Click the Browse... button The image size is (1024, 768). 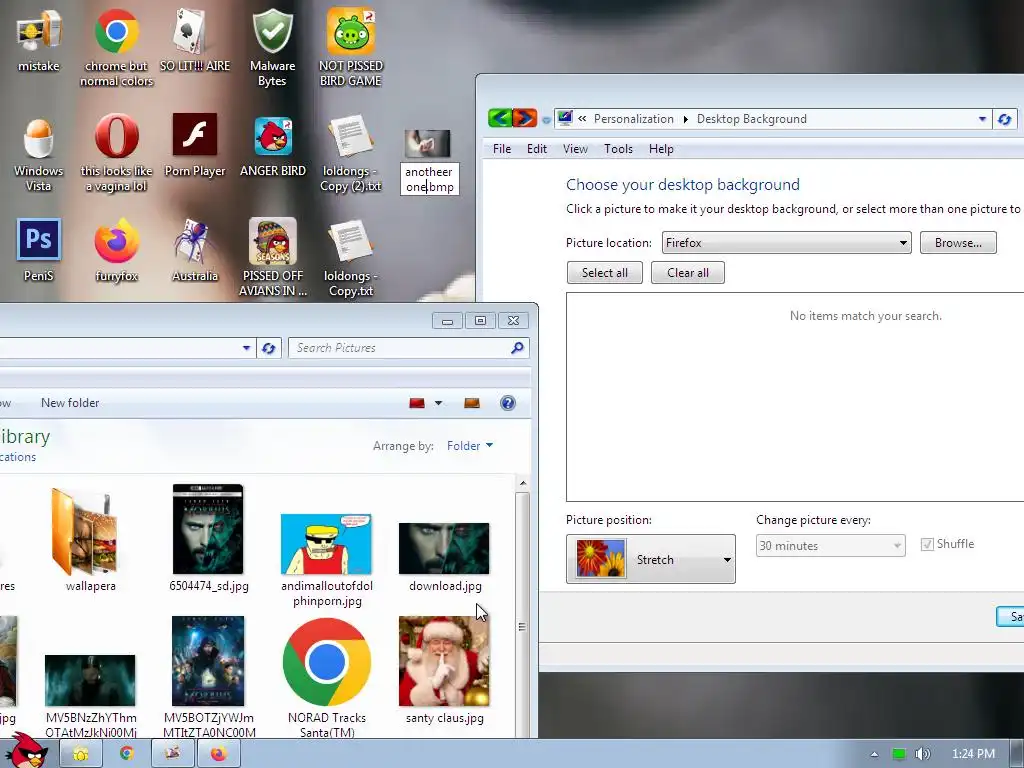958,242
